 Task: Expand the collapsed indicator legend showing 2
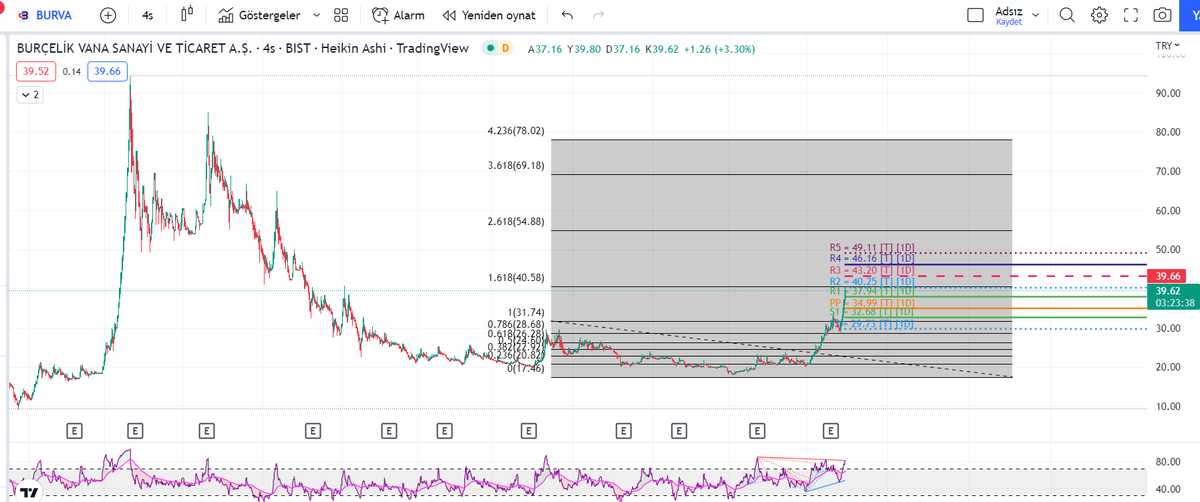(x=30, y=94)
